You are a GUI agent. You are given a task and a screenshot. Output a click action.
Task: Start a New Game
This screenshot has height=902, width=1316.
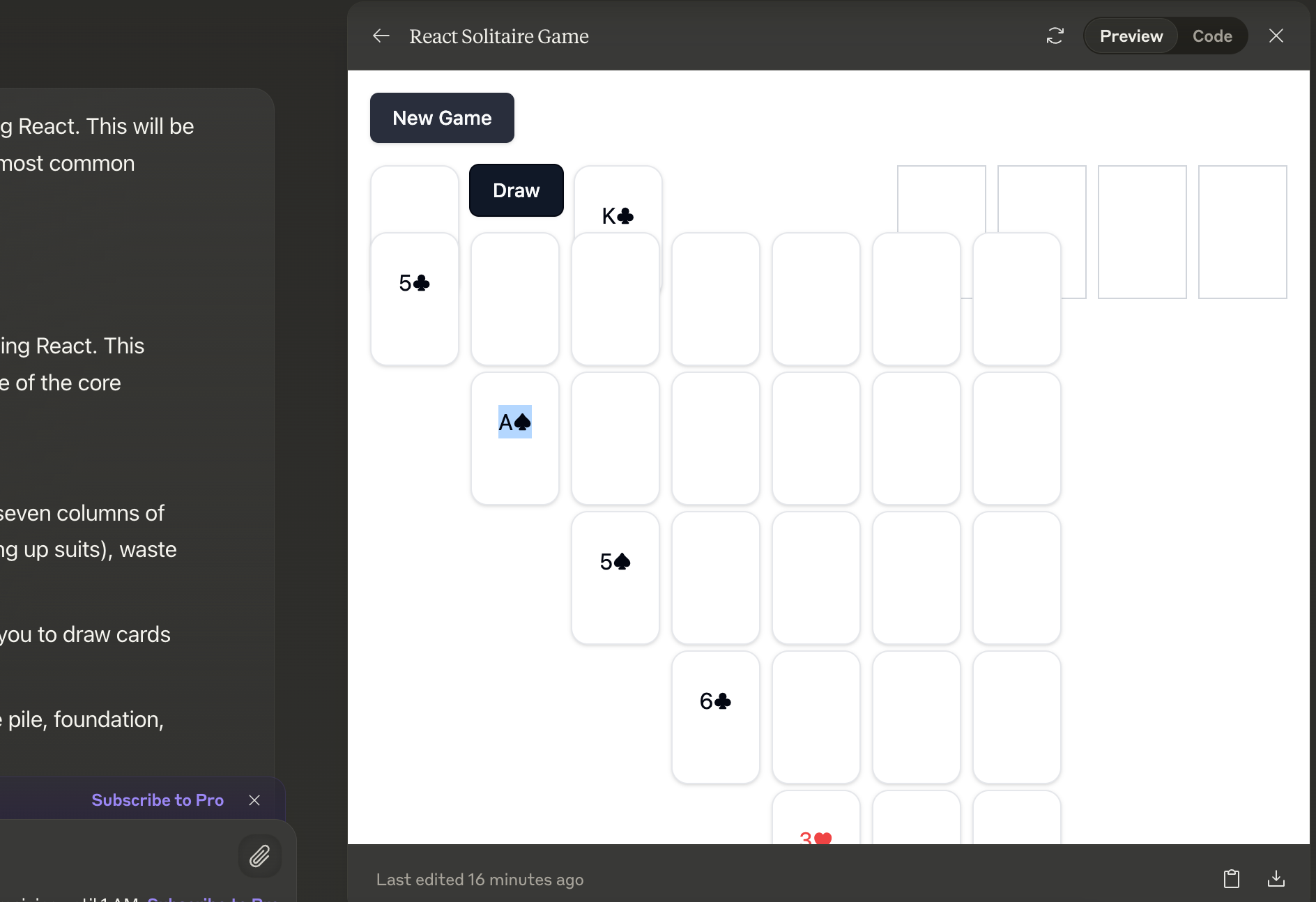point(442,118)
